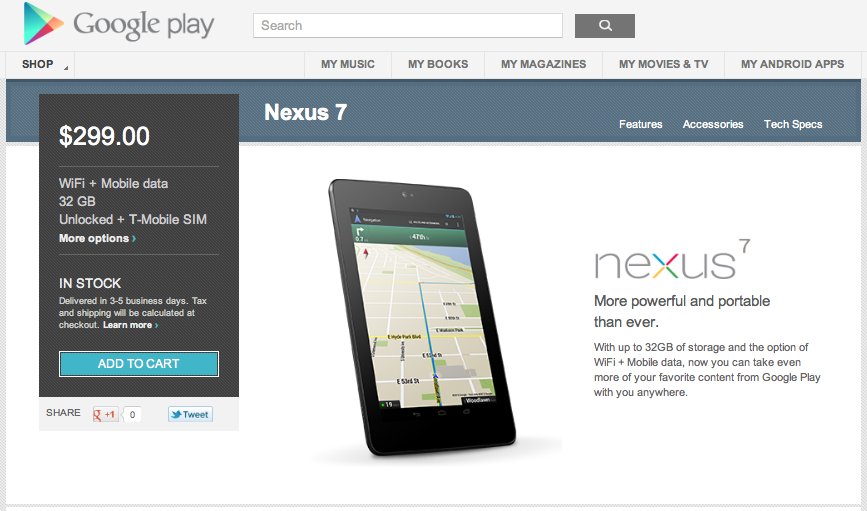This screenshot has width=867, height=511.
Task: Open the Tech Specs tab
Action: pyautogui.click(x=793, y=124)
